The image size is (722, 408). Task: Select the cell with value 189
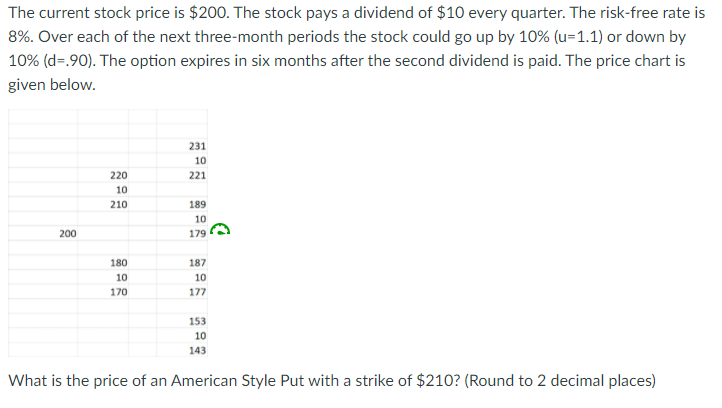click(x=198, y=204)
